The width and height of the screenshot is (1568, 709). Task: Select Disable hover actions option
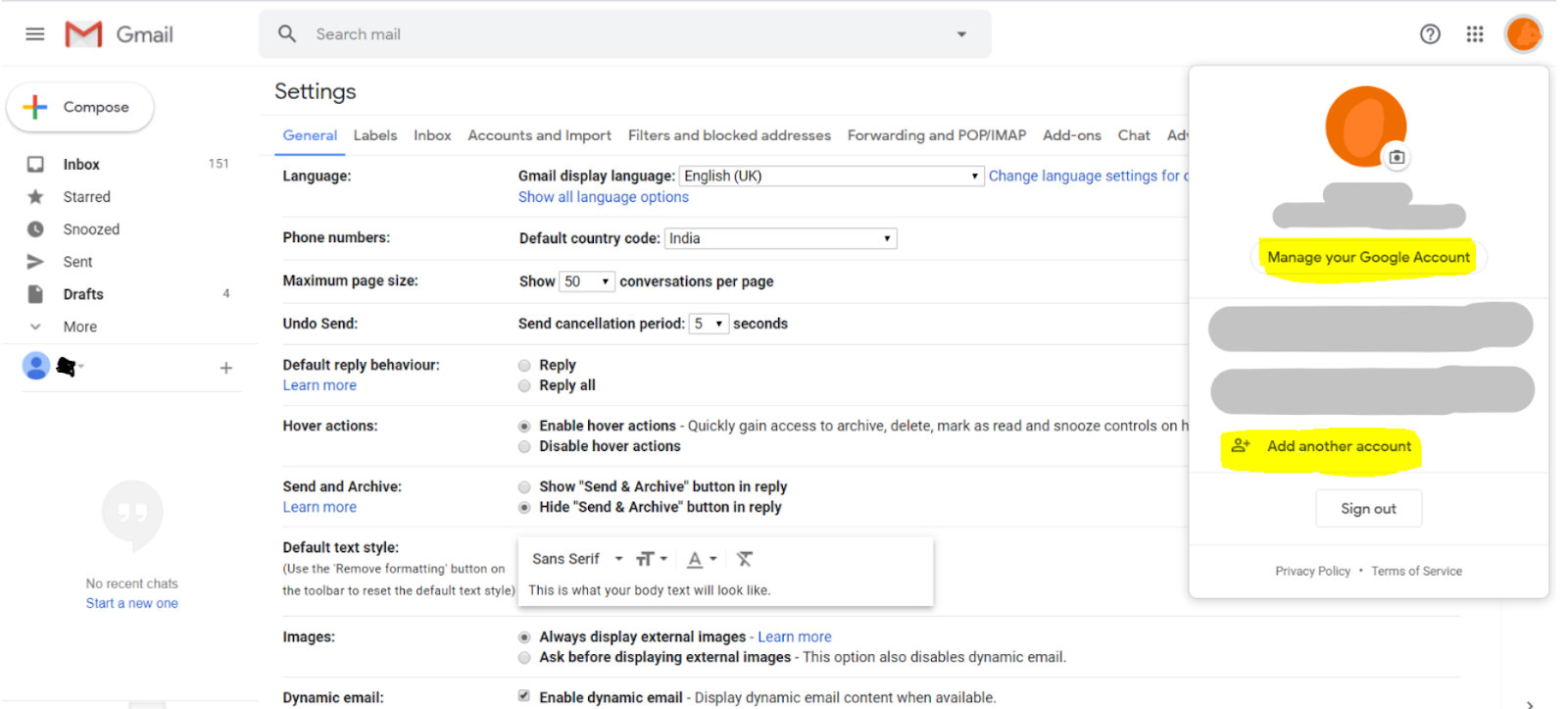point(524,447)
